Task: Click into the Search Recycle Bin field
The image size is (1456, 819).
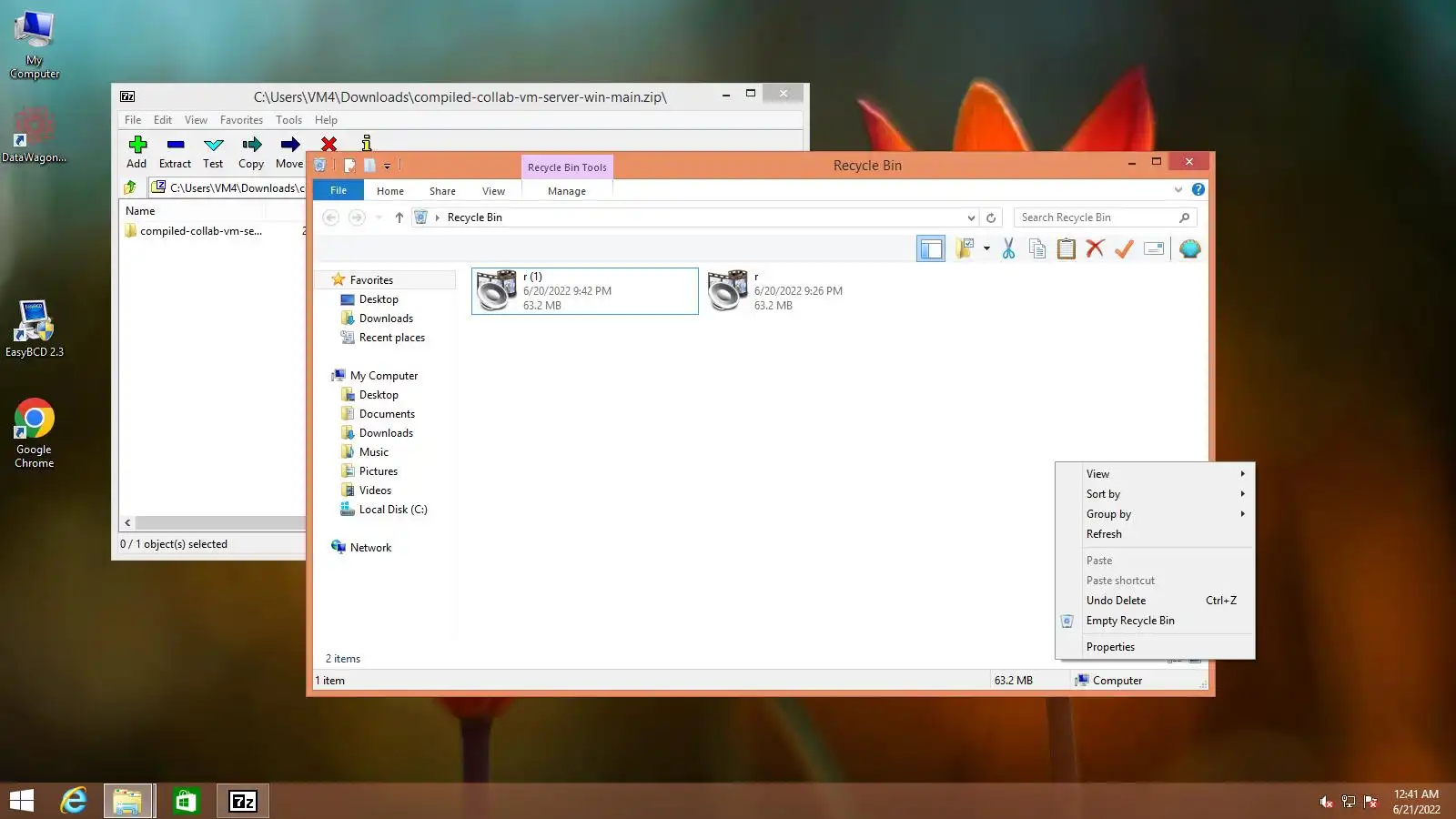Action: point(1105,217)
